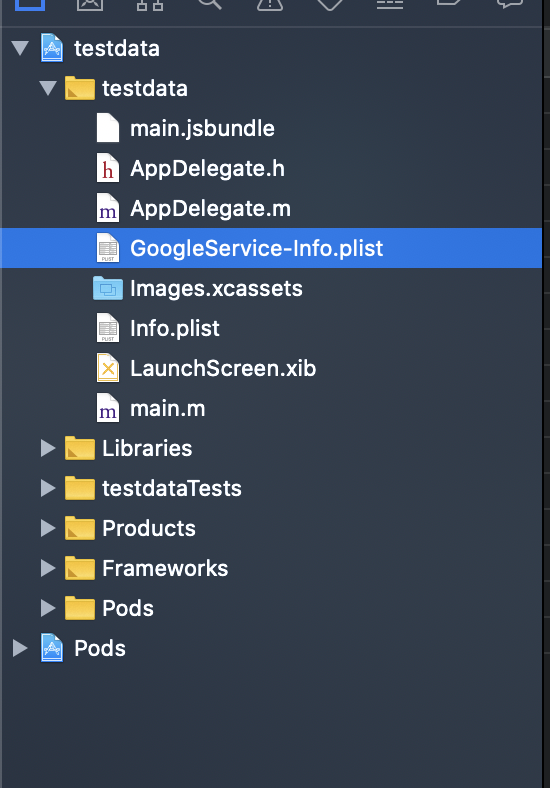The width and height of the screenshot is (550, 788).
Task: Open the Debug navigator lines icon
Action: pos(390,4)
